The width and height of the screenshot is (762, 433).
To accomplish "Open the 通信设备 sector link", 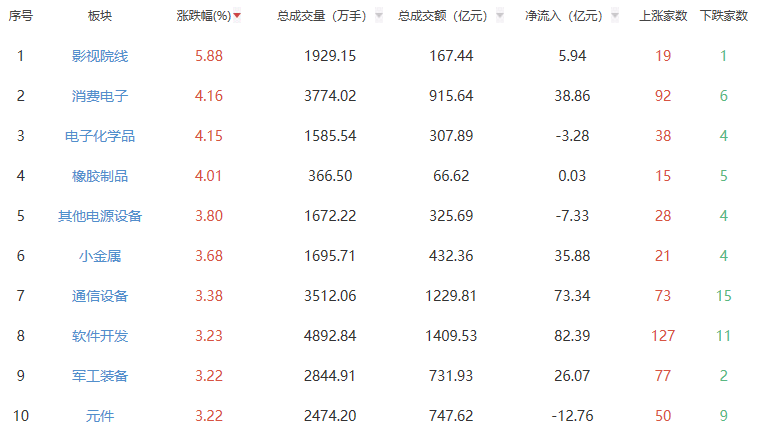I will click(100, 296).
